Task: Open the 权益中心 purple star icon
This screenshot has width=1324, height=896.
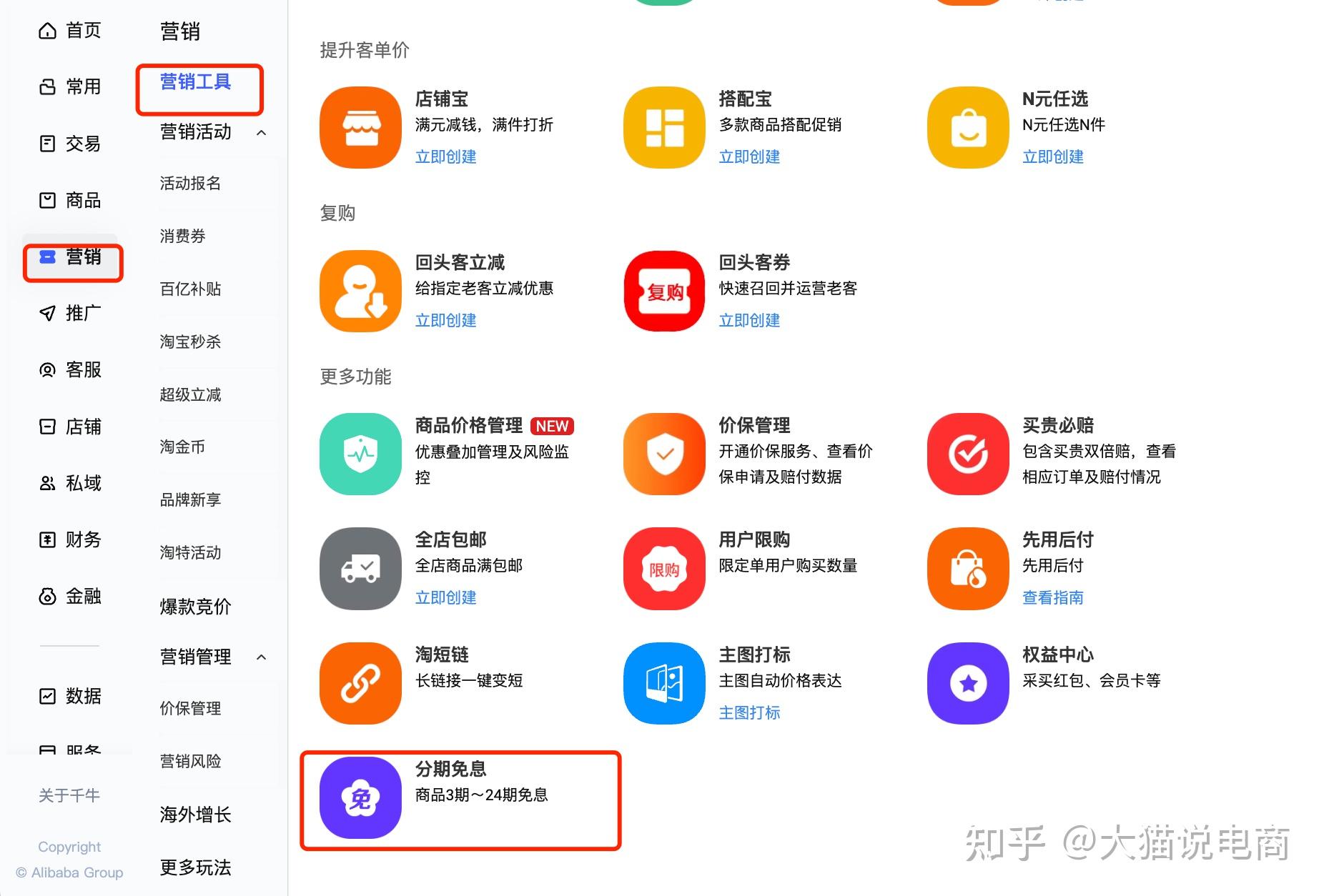Action: point(968,683)
